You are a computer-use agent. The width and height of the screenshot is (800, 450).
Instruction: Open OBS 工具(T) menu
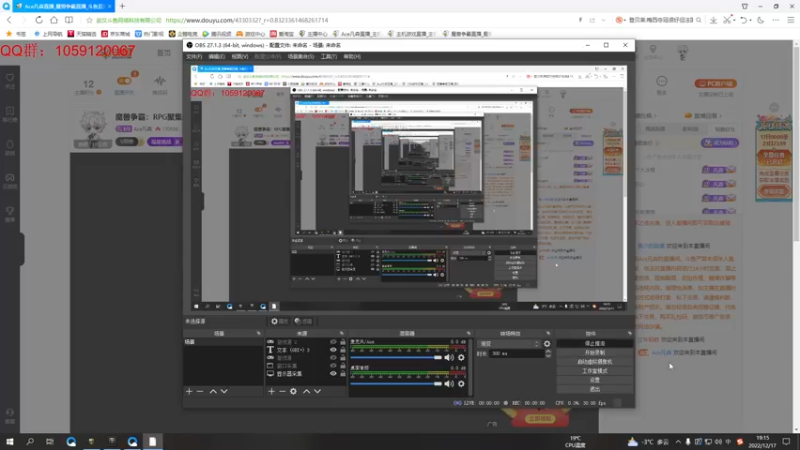[329, 57]
